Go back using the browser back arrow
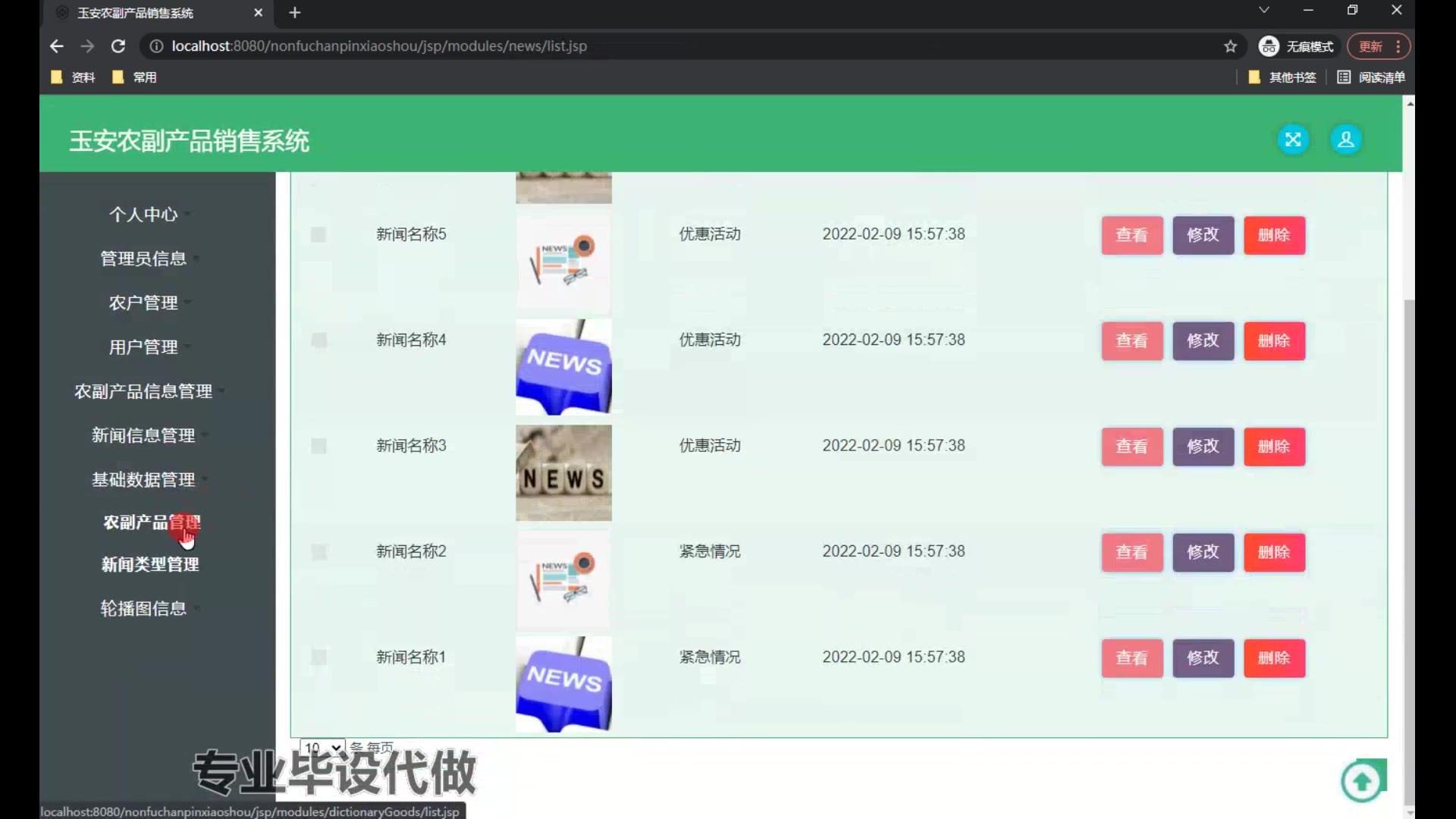The height and width of the screenshot is (819, 1456). point(57,46)
